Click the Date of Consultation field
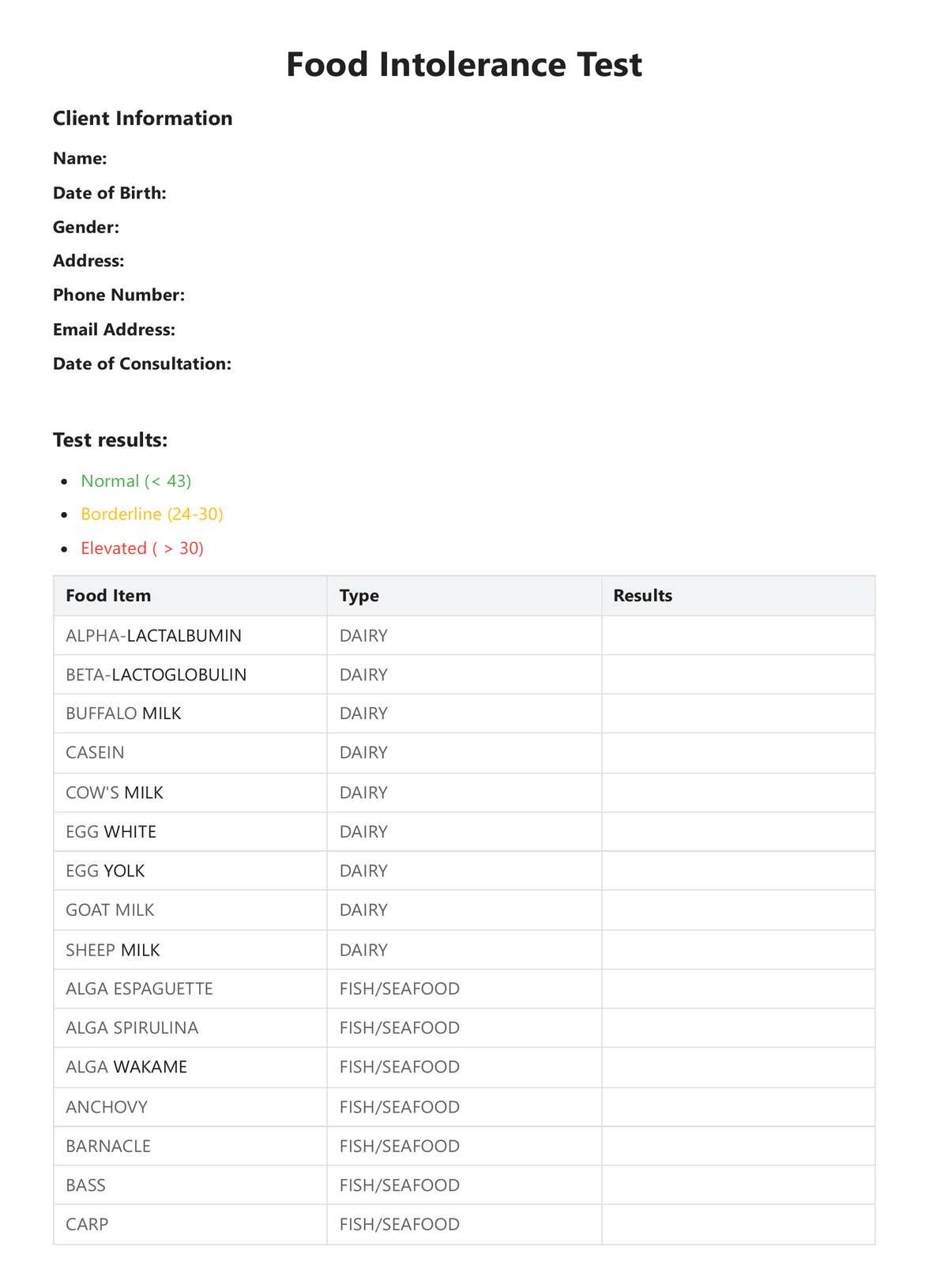The width and height of the screenshot is (929, 1288). point(142,363)
